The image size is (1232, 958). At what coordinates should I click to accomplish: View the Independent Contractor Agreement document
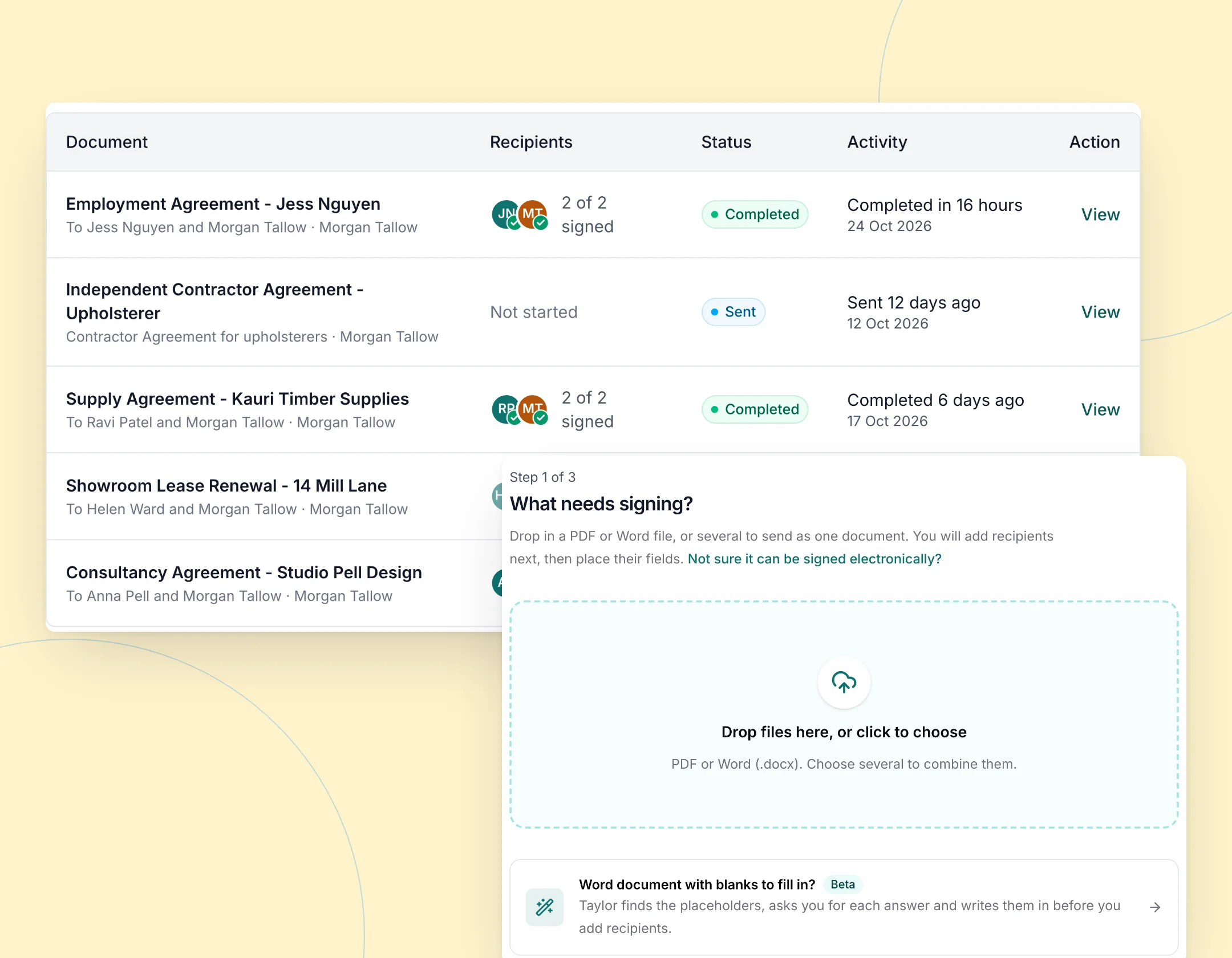[x=1100, y=312]
